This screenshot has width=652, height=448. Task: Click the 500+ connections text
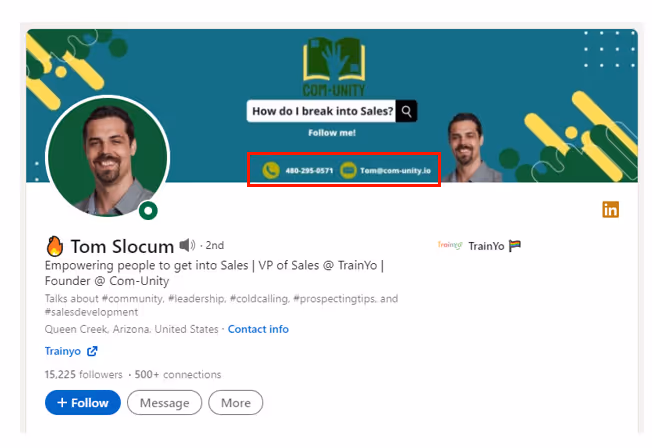point(178,374)
